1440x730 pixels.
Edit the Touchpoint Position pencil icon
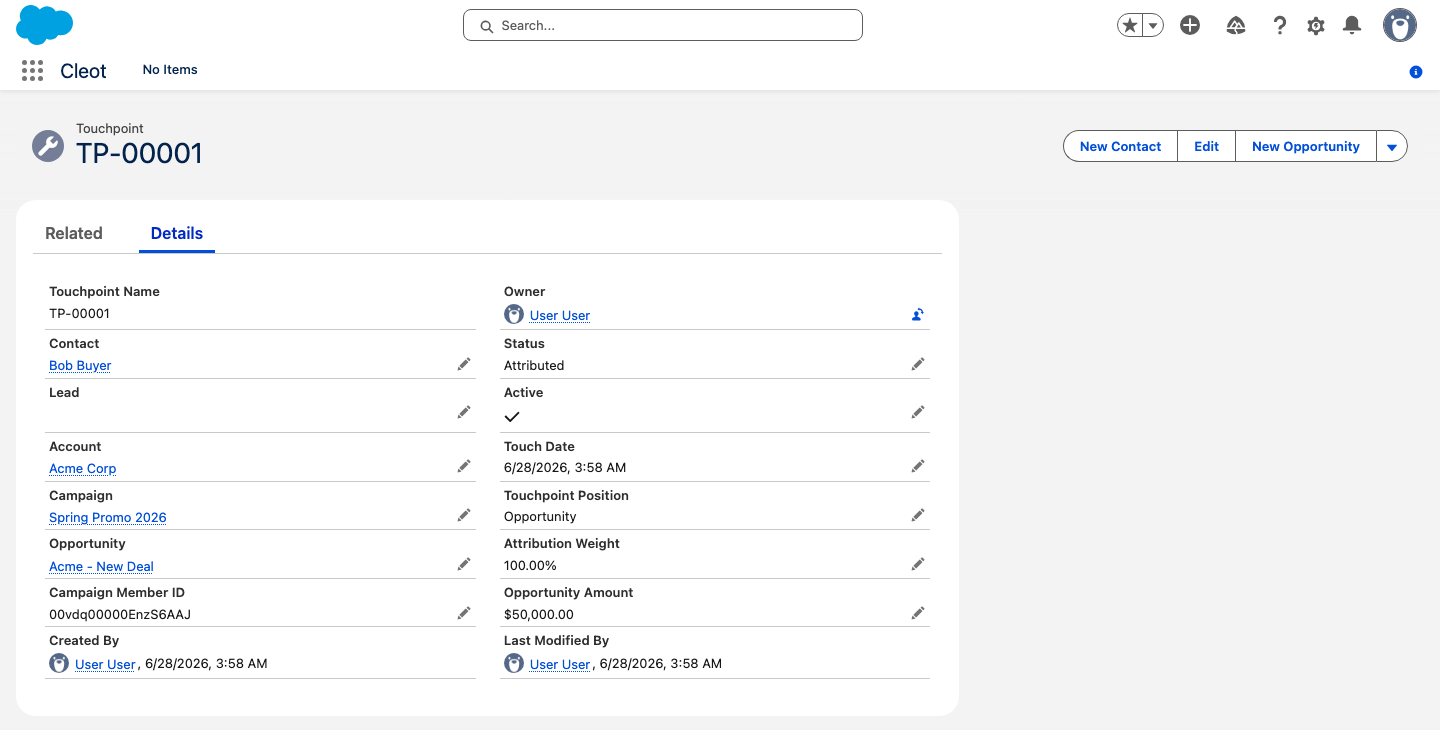click(918, 515)
